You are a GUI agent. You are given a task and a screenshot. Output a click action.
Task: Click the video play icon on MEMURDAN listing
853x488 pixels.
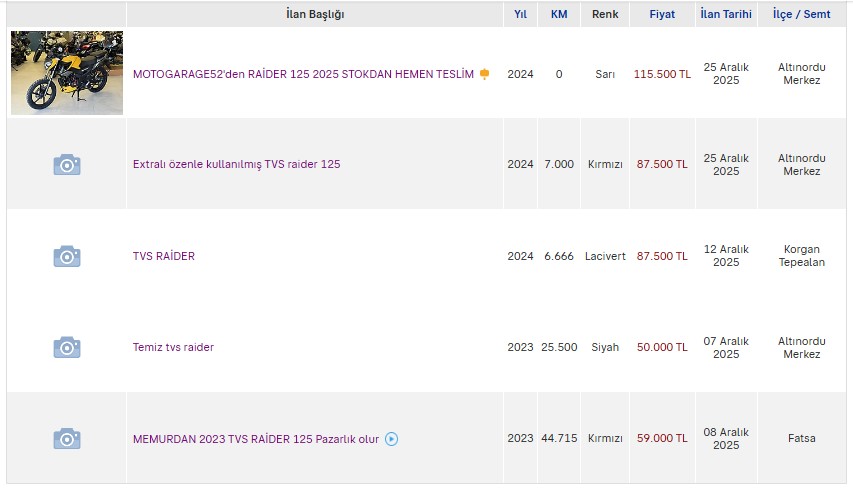tap(392, 439)
